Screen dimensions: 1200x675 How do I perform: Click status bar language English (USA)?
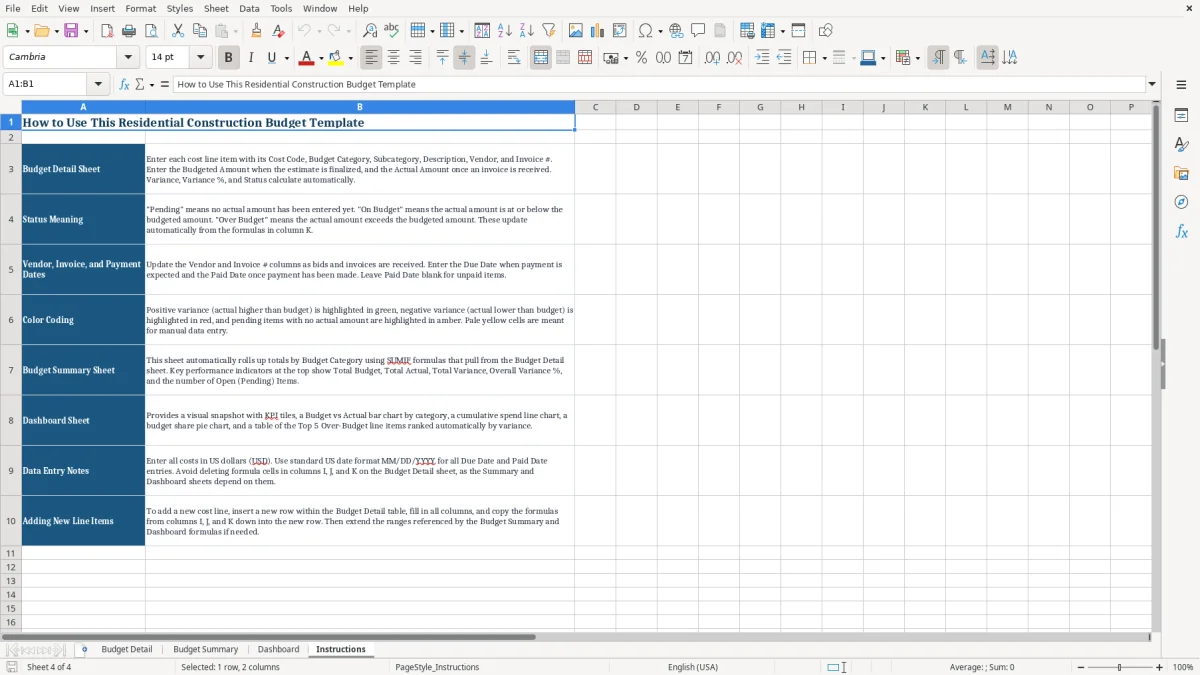[693, 667]
